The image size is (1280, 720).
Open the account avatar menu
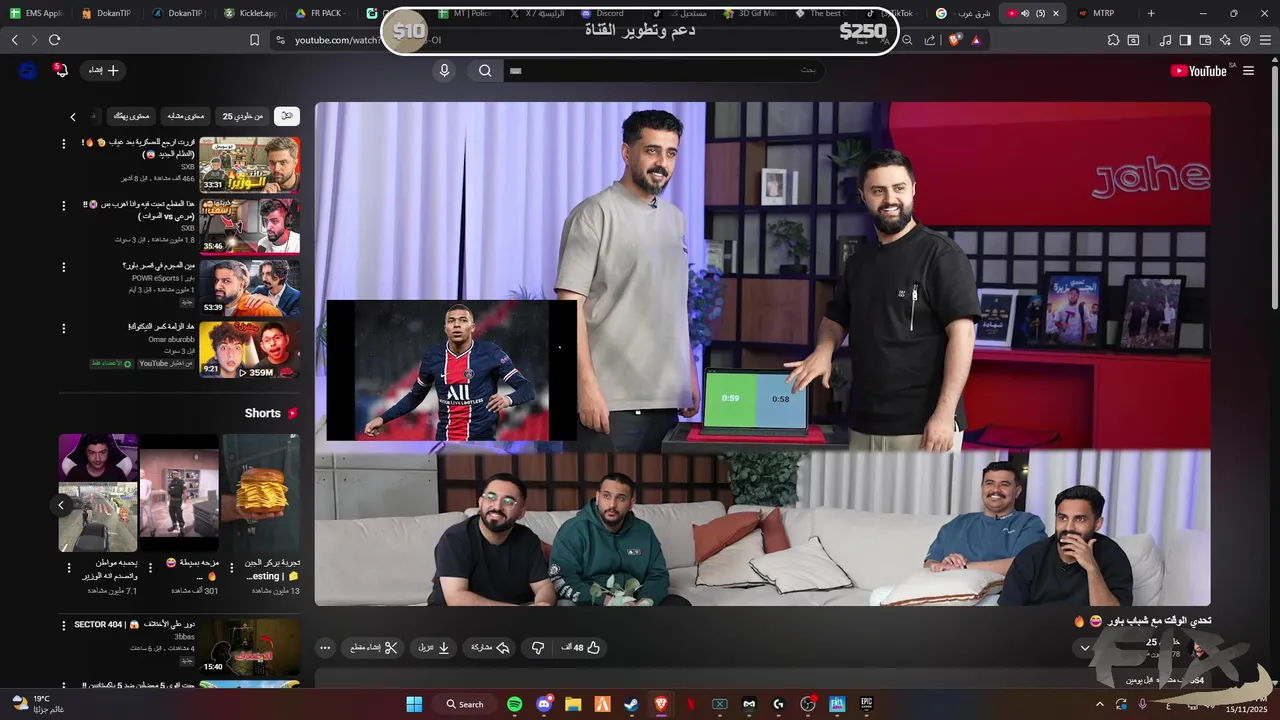coord(28,70)
